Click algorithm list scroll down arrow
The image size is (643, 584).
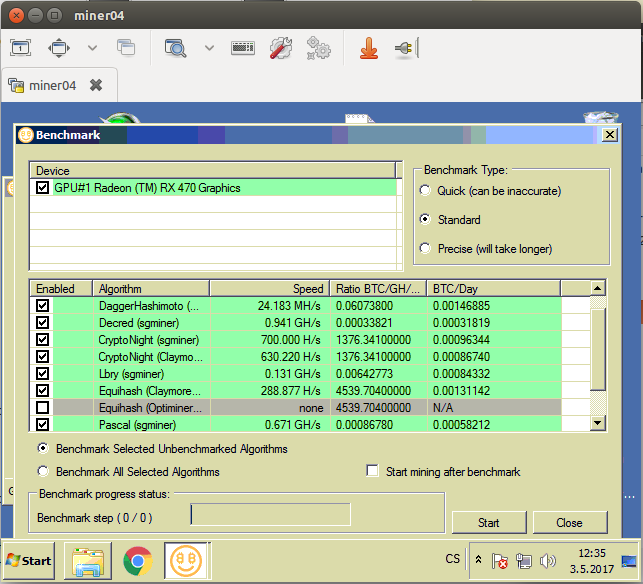[x=597, y=423]
